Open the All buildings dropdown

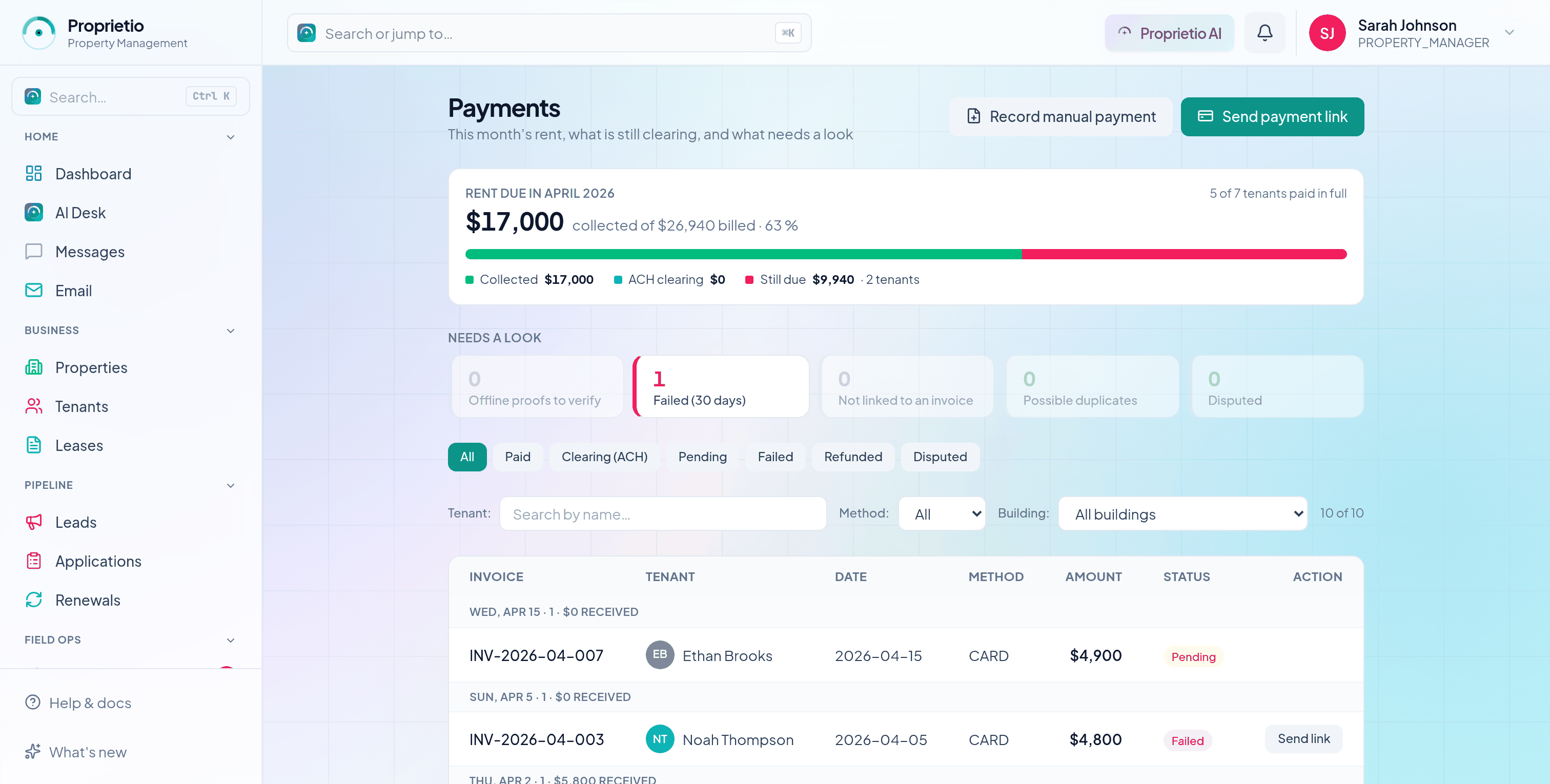1182,514
